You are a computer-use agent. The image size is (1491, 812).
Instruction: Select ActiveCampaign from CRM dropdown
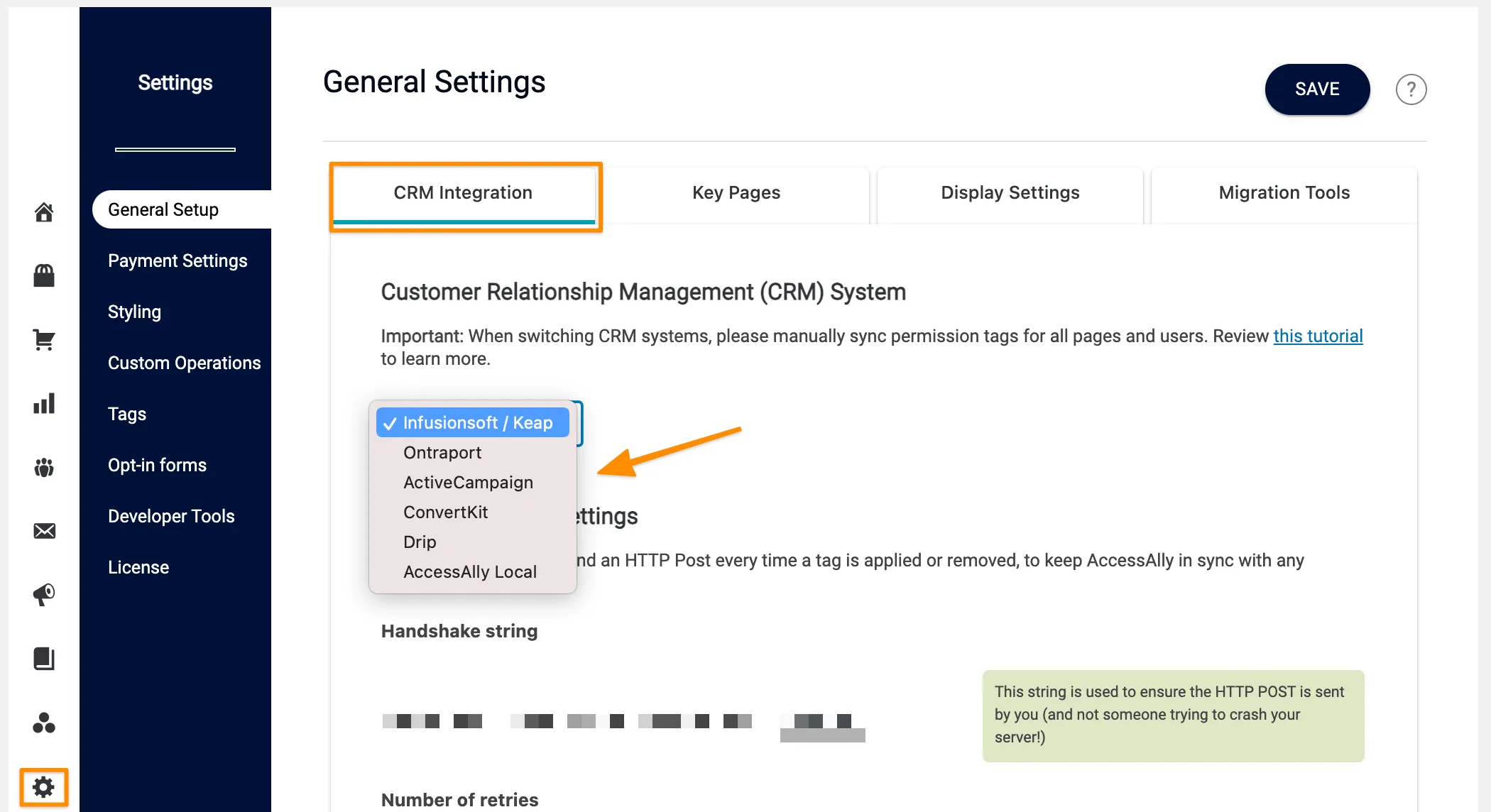click(473, 483)
